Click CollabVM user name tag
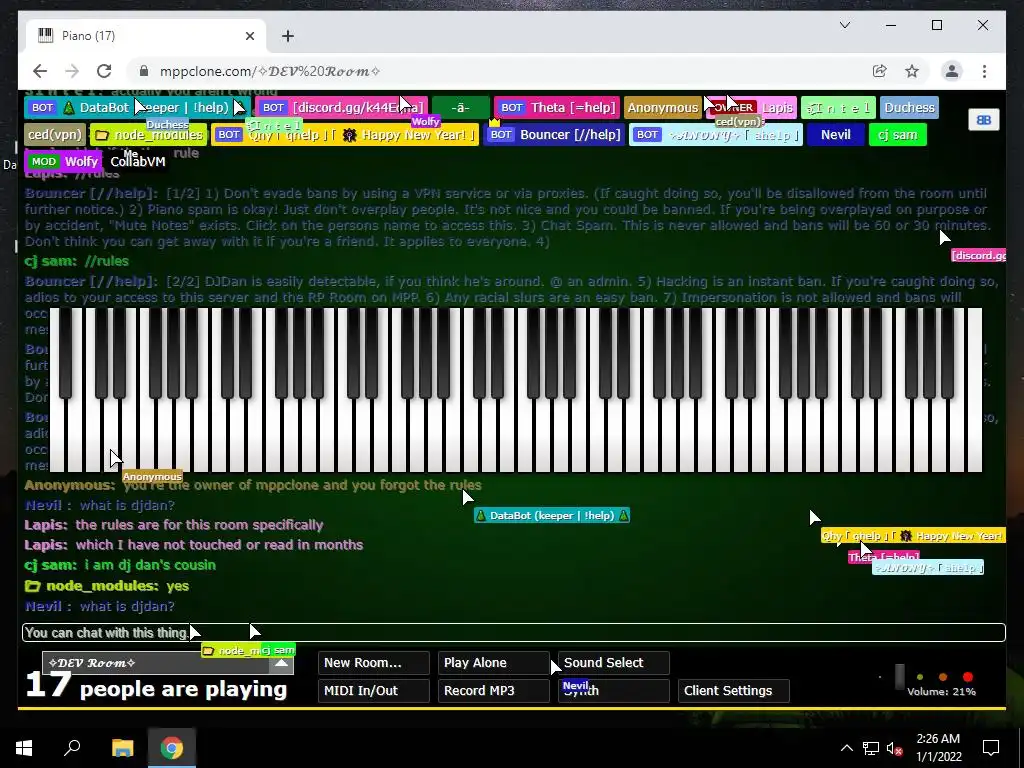Screen dimensions: 1024x768 [137, 161]
